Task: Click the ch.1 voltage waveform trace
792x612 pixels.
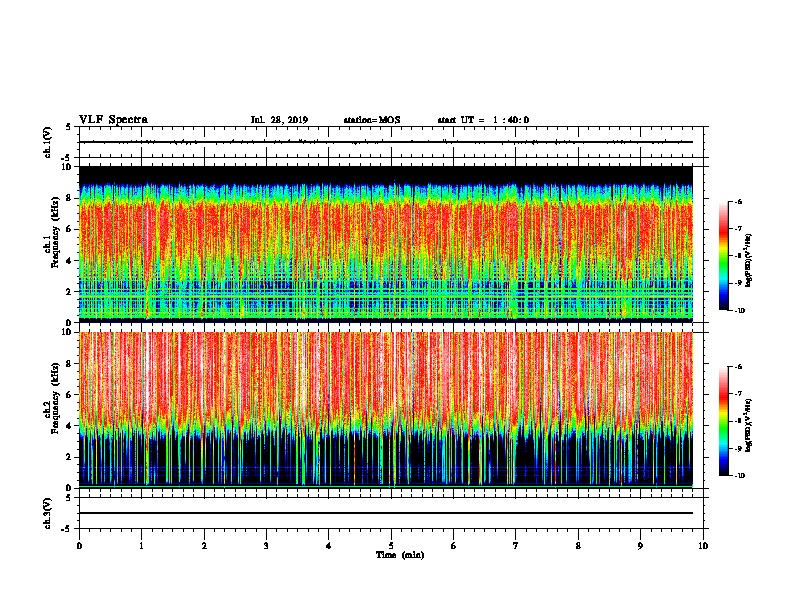Action: [386, 142]
